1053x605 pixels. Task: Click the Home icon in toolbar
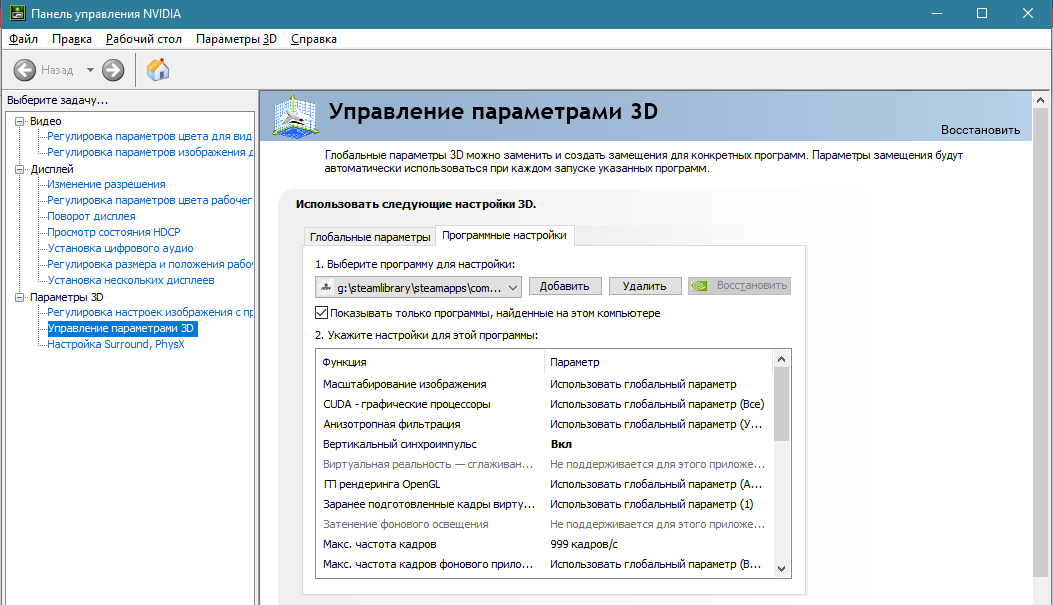[158, 70]
